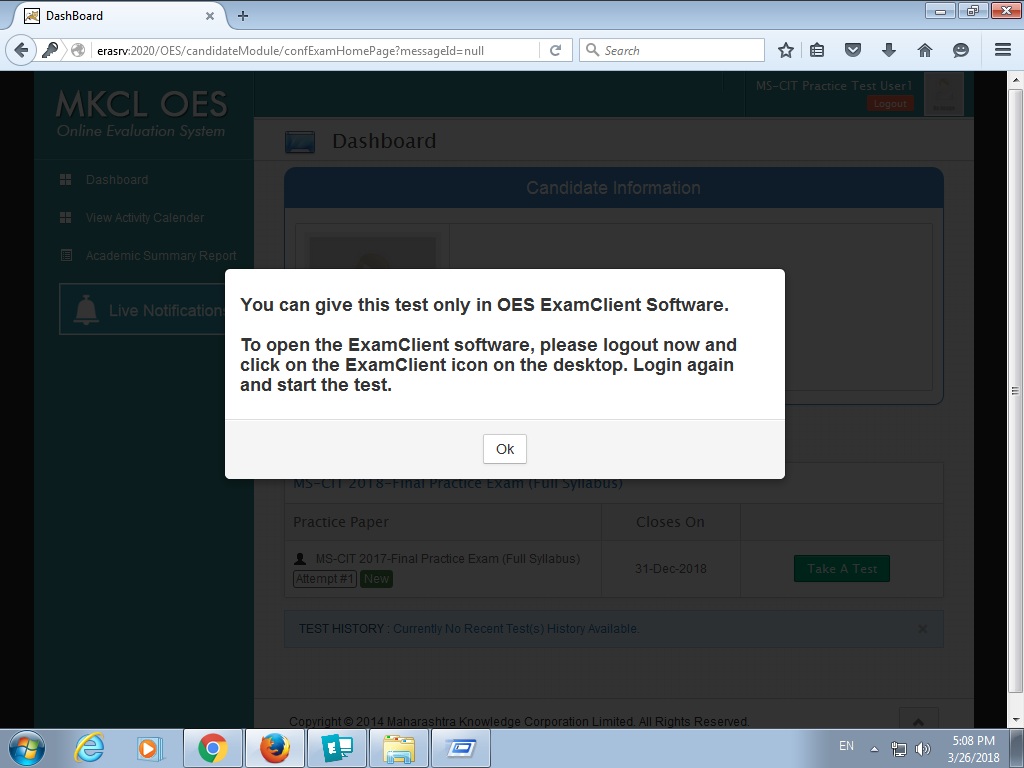Launch Internet Explorer from the taskbar
Image resolution: width=1024 pixels, height=768 pixels.
point(89,748)
